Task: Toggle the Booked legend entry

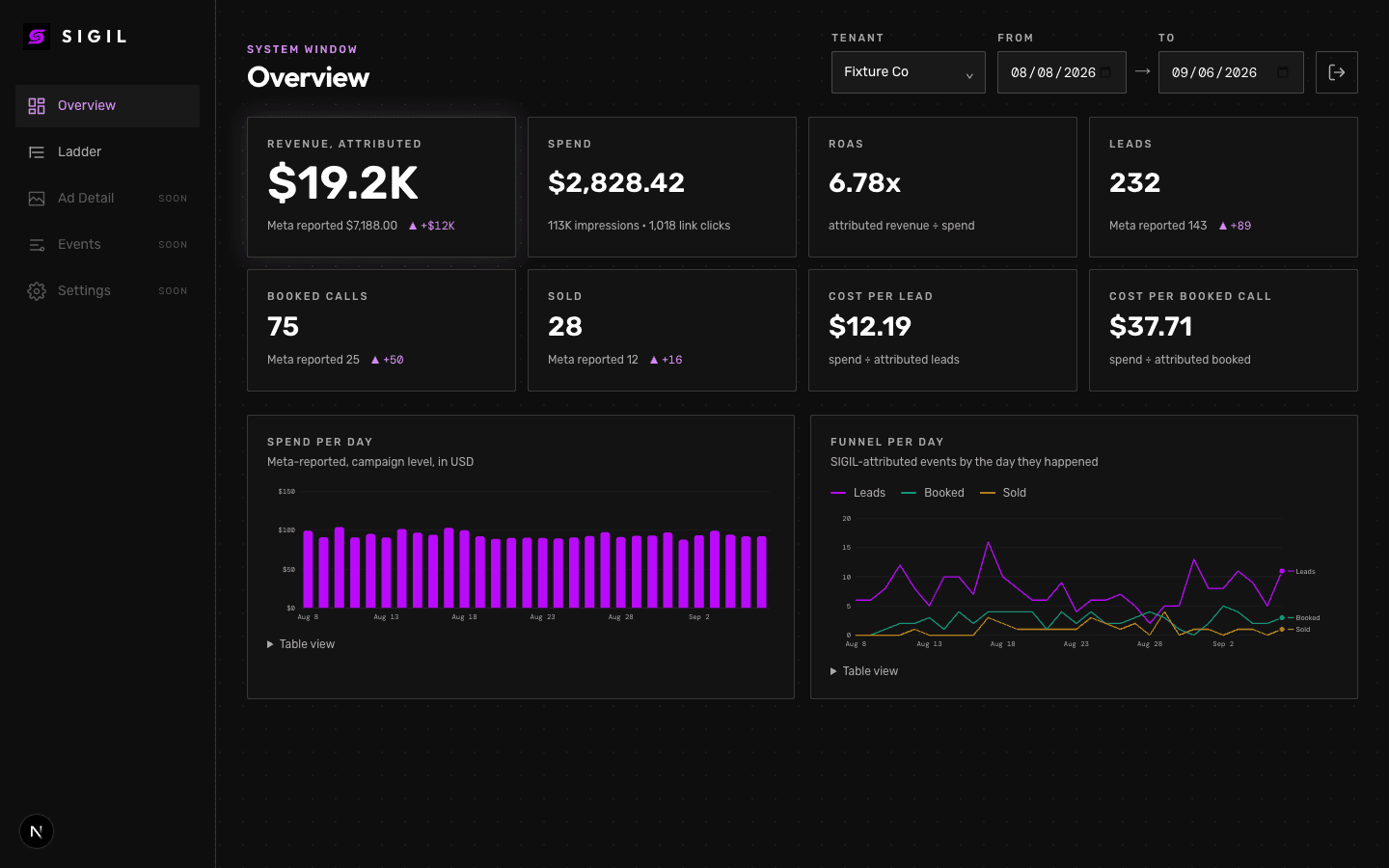Action: tap(933, 493)
